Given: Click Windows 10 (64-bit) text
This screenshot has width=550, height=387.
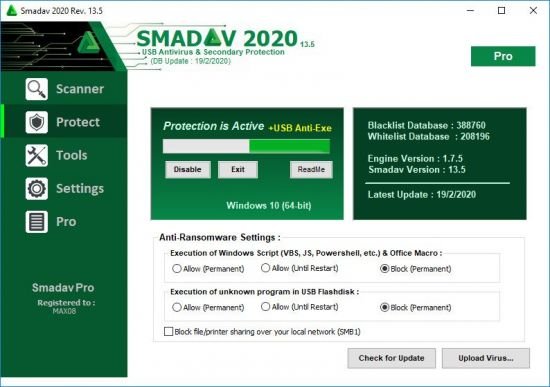Looking at the screenshot, I should pyautogui.click(x=269, y=206).
